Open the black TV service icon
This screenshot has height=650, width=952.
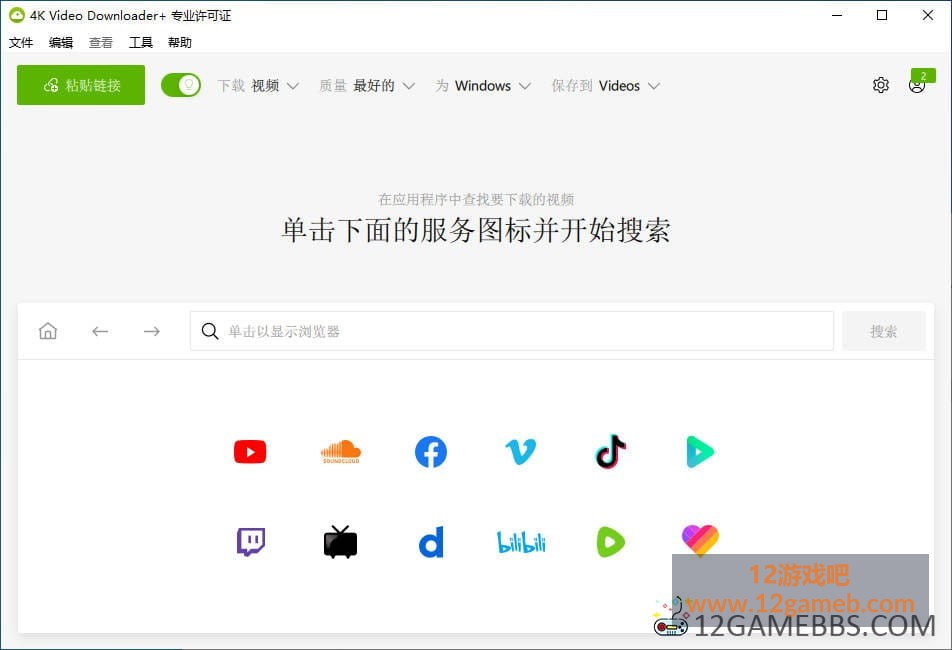pyautogui.click(x=341, y=542)
